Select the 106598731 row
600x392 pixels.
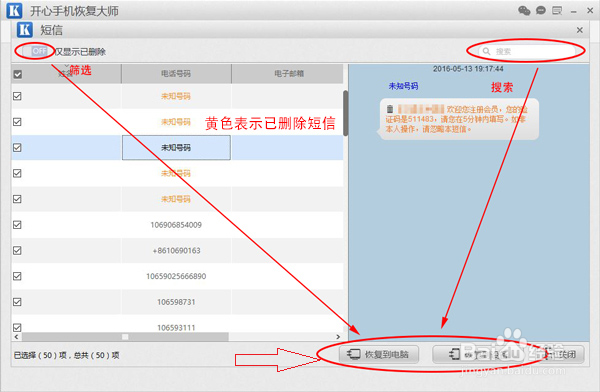(177, 302)
